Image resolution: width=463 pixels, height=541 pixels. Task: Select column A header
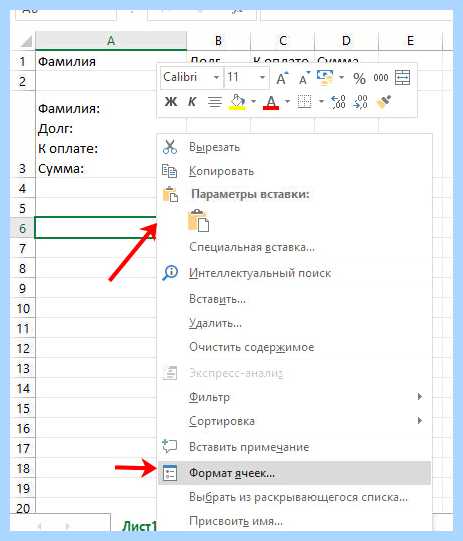tap(111, 41)
